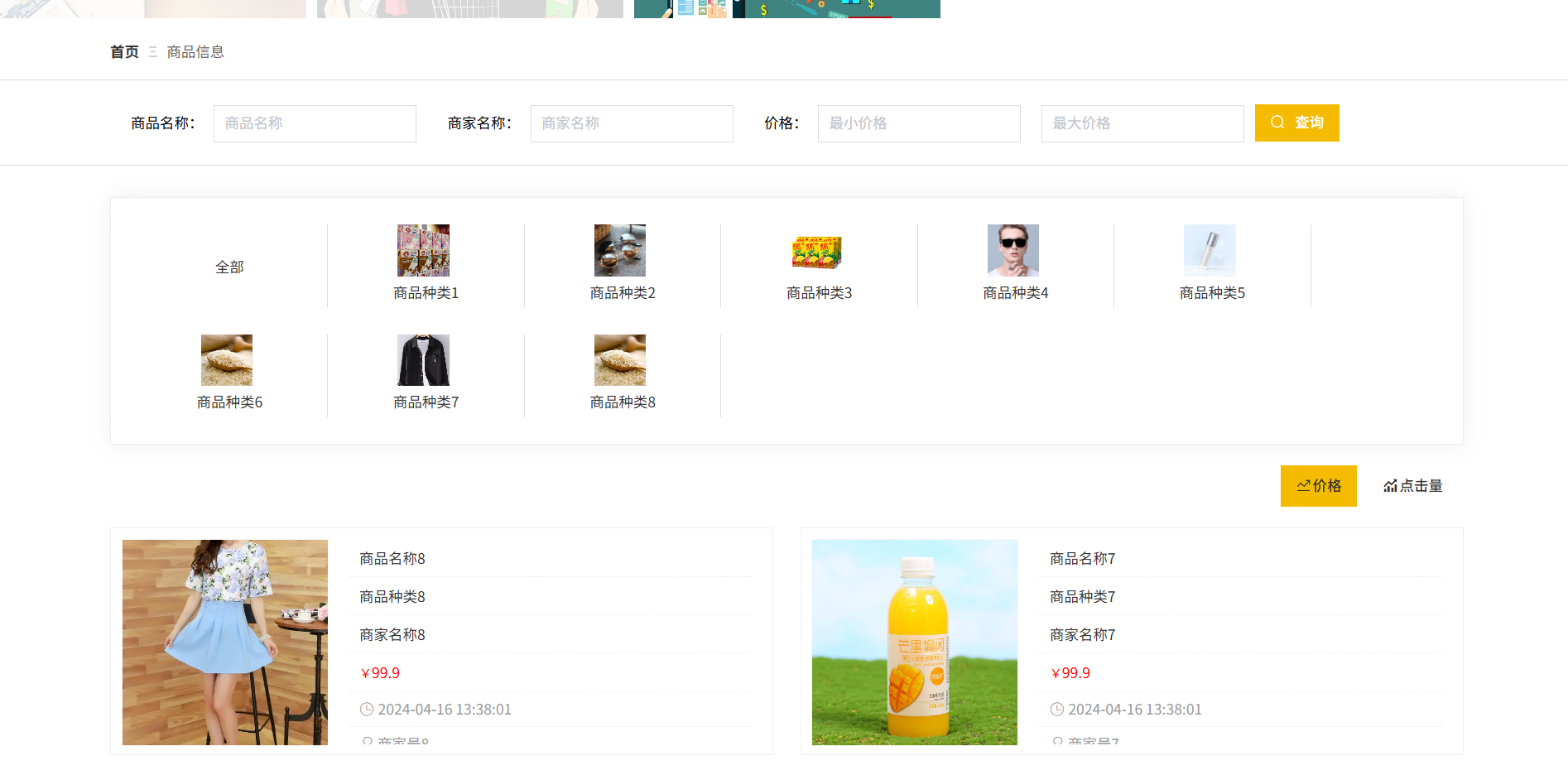Click the 最小价格 input field

(919, 123)
